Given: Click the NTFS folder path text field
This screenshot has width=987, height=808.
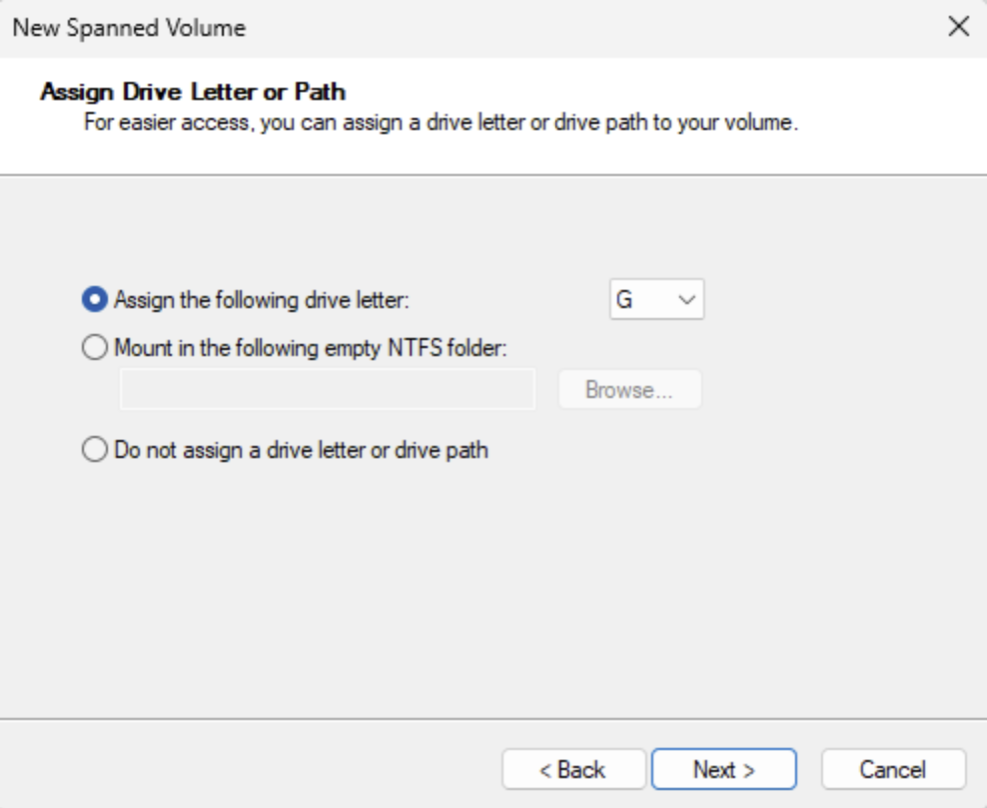Looking at the screenshot, I should [x=327, y=390].
